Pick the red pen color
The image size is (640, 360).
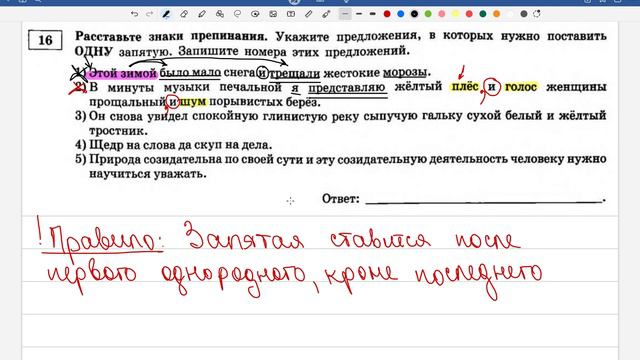tap(387, 14)
